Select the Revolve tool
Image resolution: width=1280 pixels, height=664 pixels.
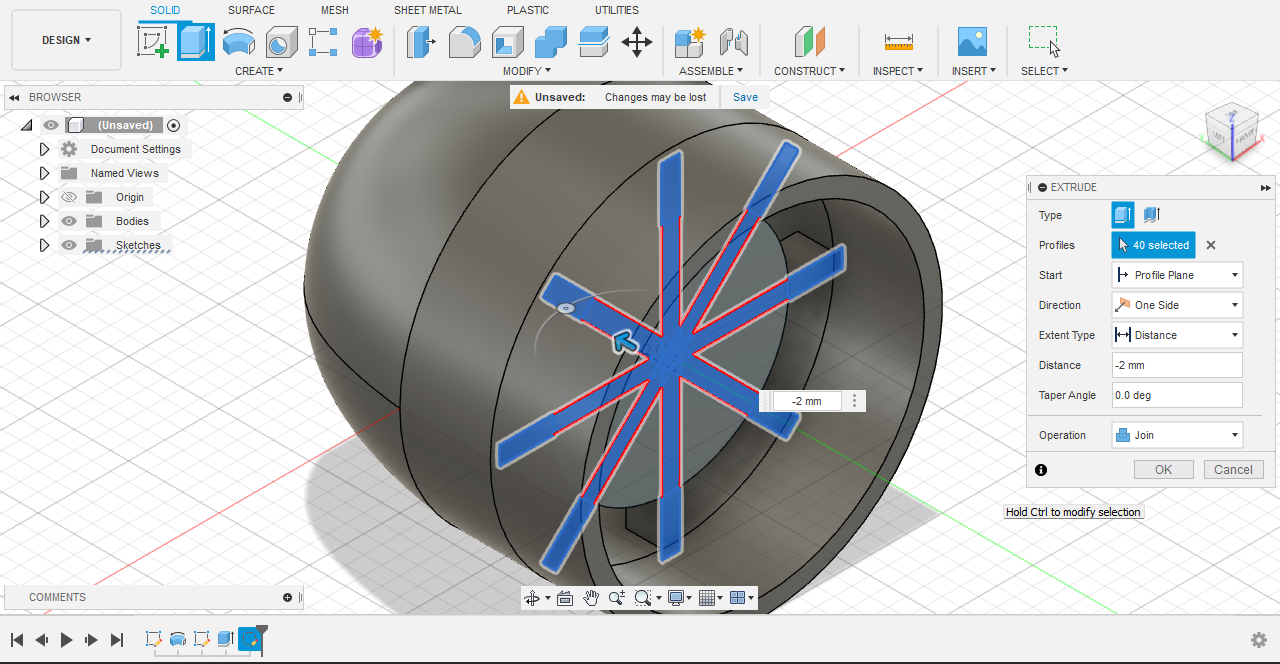tap(238, 42)
